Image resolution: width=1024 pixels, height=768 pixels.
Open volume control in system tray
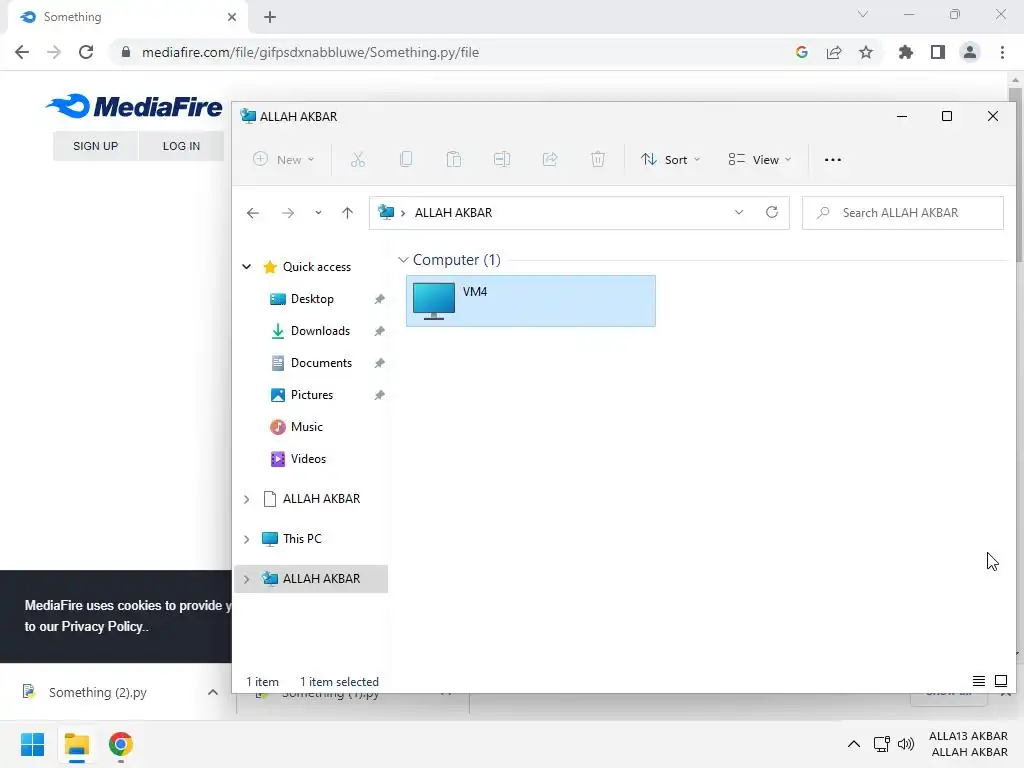click(x=906, y=744)
